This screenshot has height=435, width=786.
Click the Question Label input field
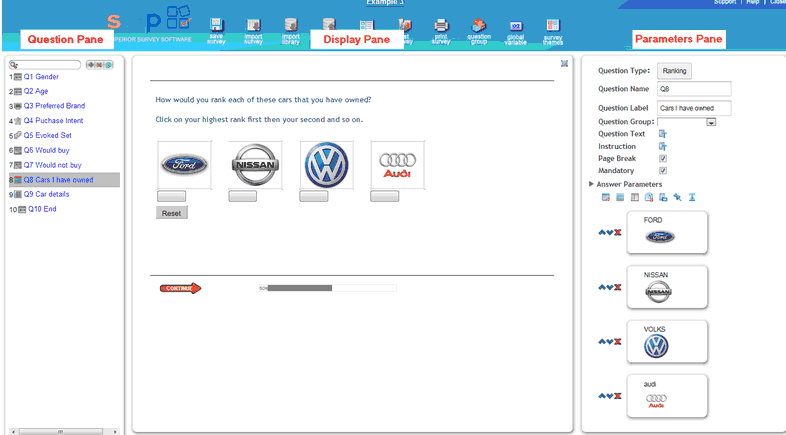[x=694, y=108]
